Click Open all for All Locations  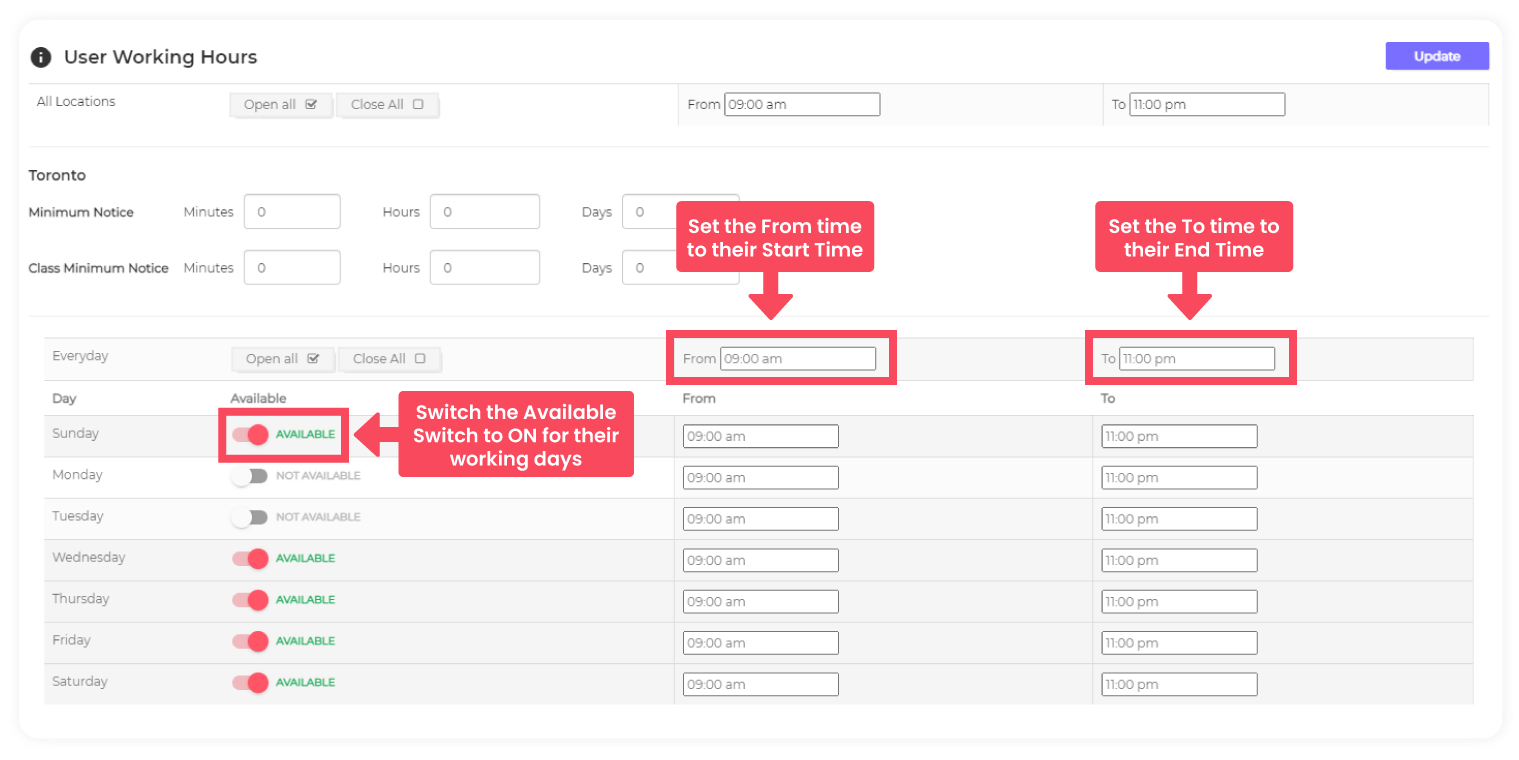280,105
